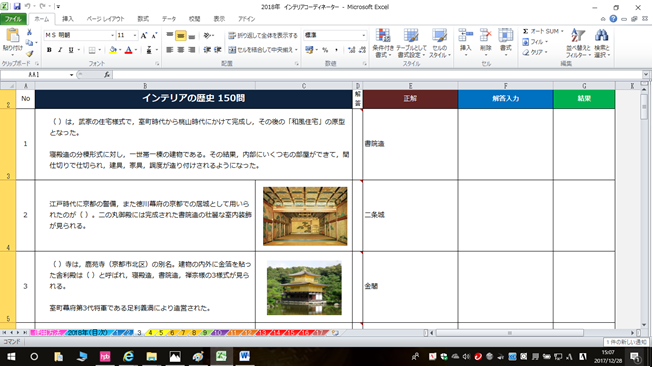Open the font size dropdown
Image resolution: width=653 pixels, height=367 pixels.
135,35
